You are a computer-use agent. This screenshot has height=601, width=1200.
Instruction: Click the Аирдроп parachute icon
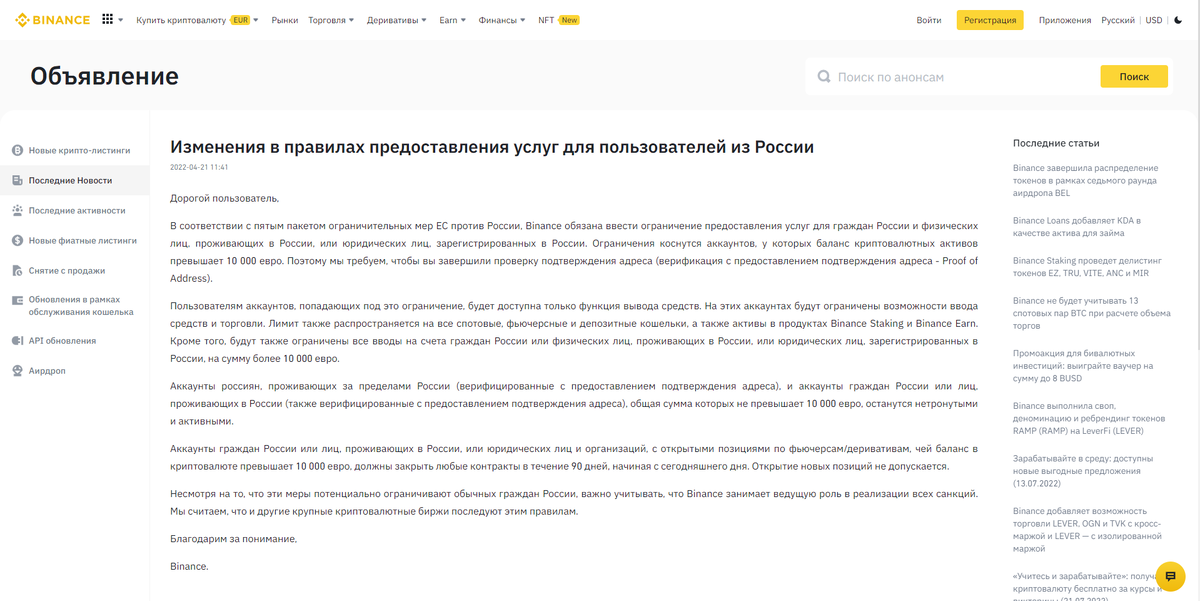point(16,370)
